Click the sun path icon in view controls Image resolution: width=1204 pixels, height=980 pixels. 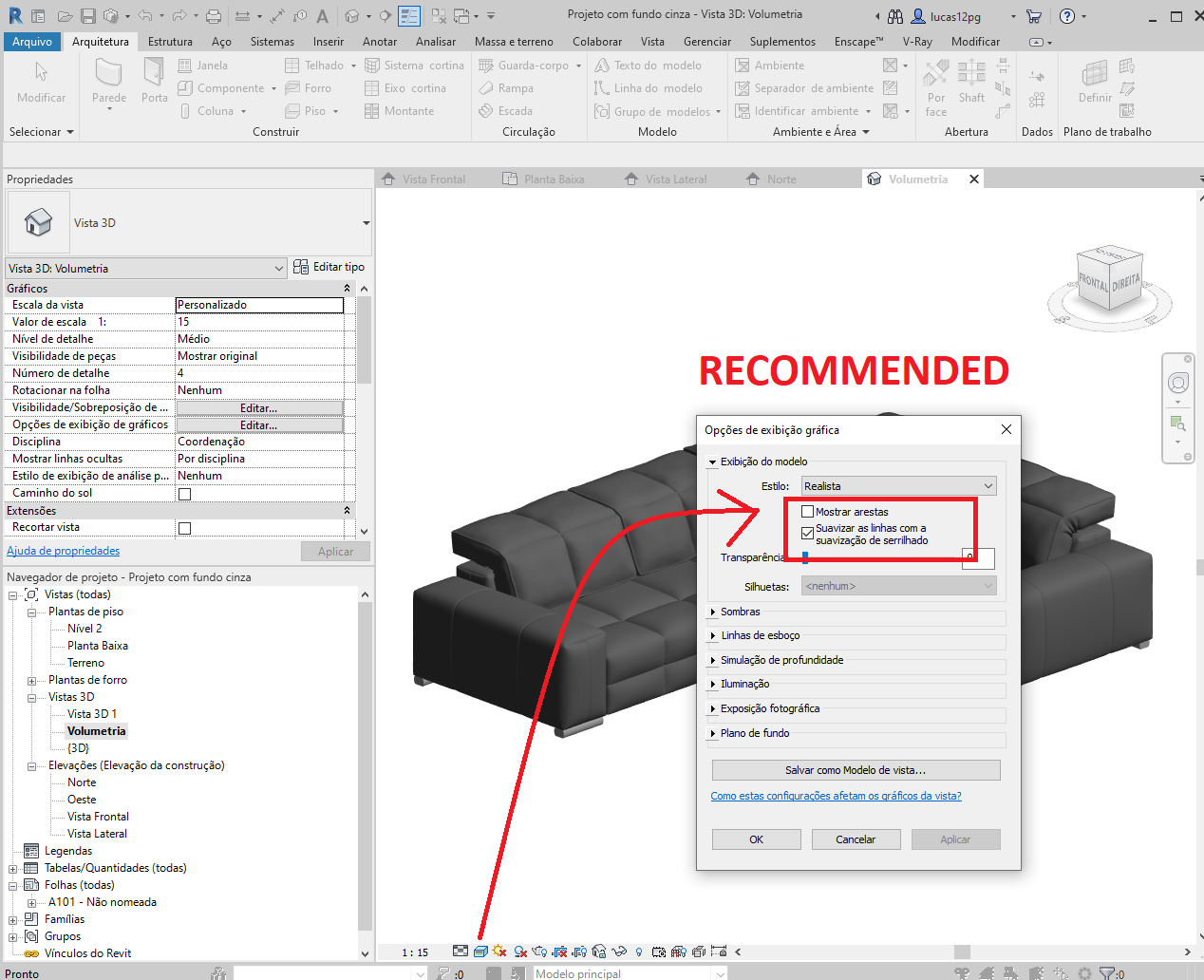[498, 952]
